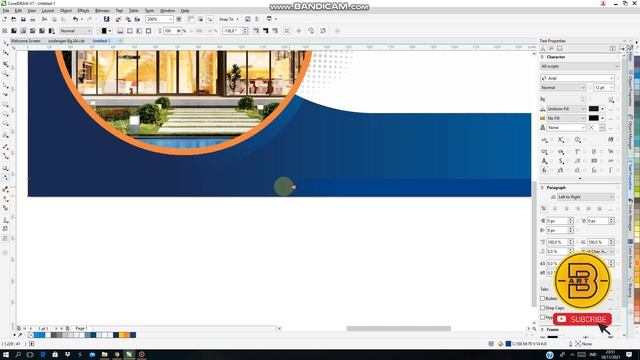Toggle the Show Guidelines button in toolbar
This screenshot has width=640, height=360.
coord(210,19)
